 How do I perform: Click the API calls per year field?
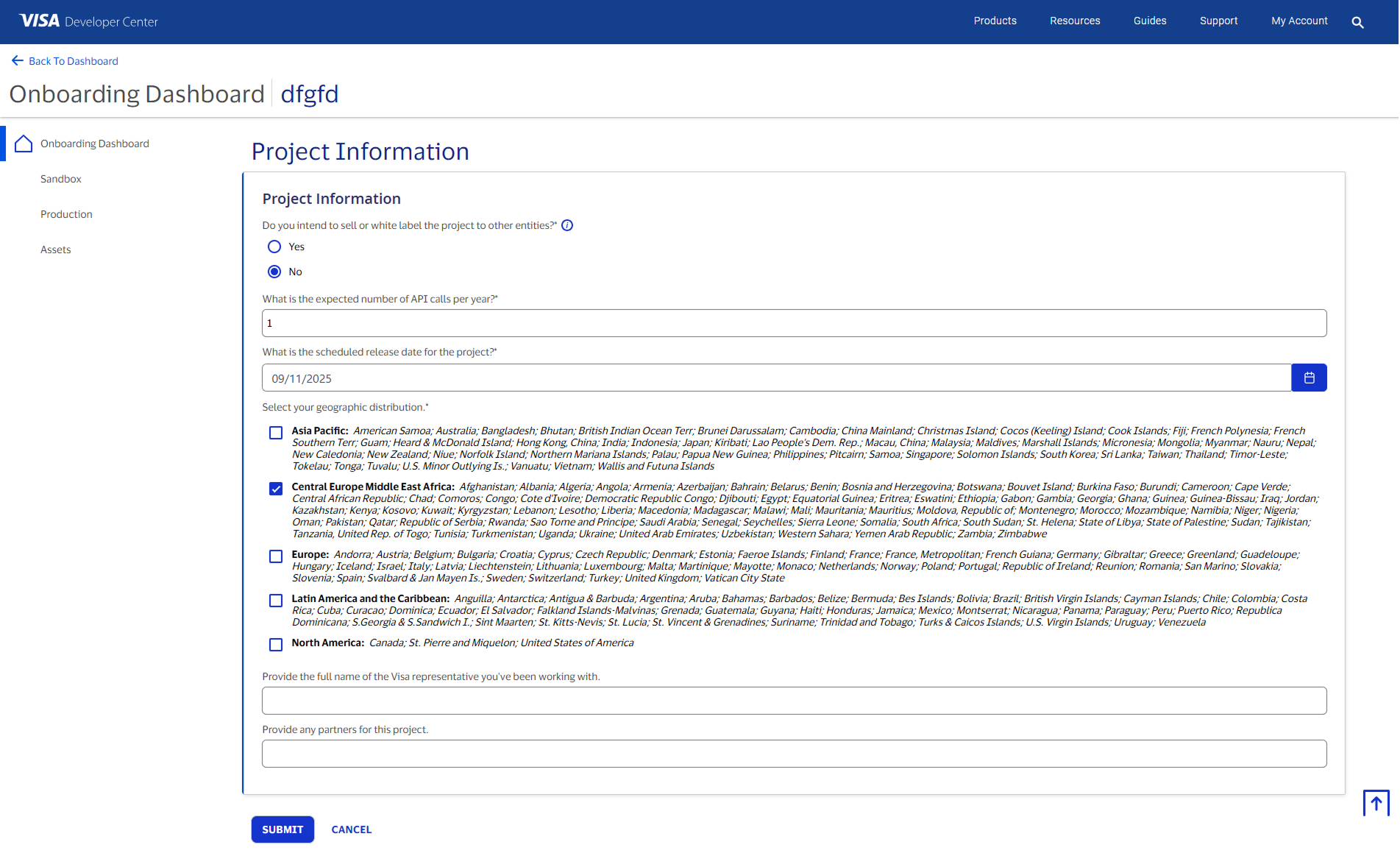794,323
